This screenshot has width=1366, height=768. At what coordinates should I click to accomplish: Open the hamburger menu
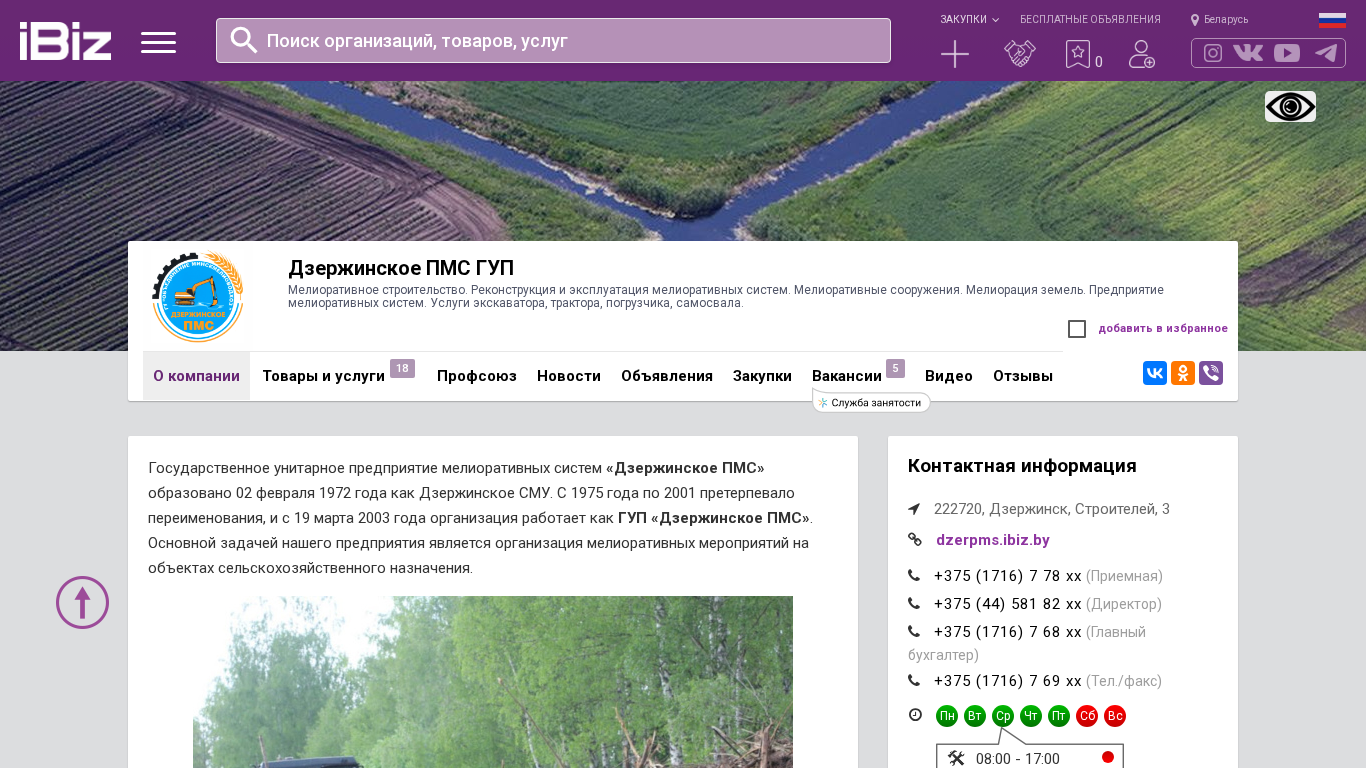coord(158,42)
